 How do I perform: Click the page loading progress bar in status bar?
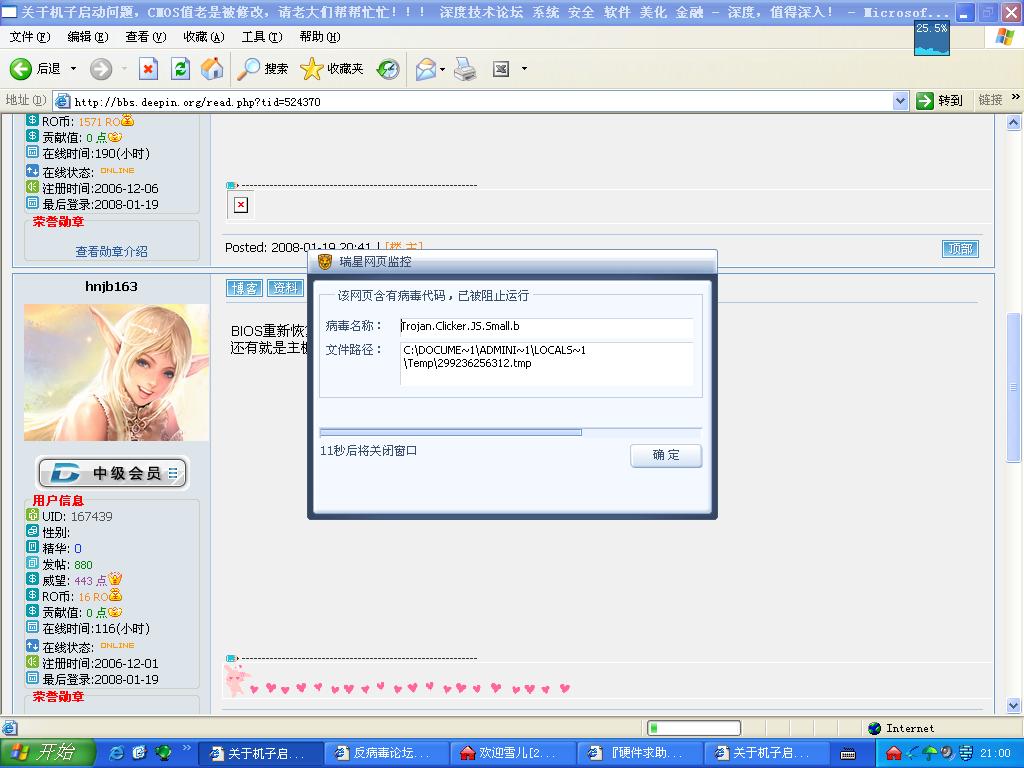[694, 728]
